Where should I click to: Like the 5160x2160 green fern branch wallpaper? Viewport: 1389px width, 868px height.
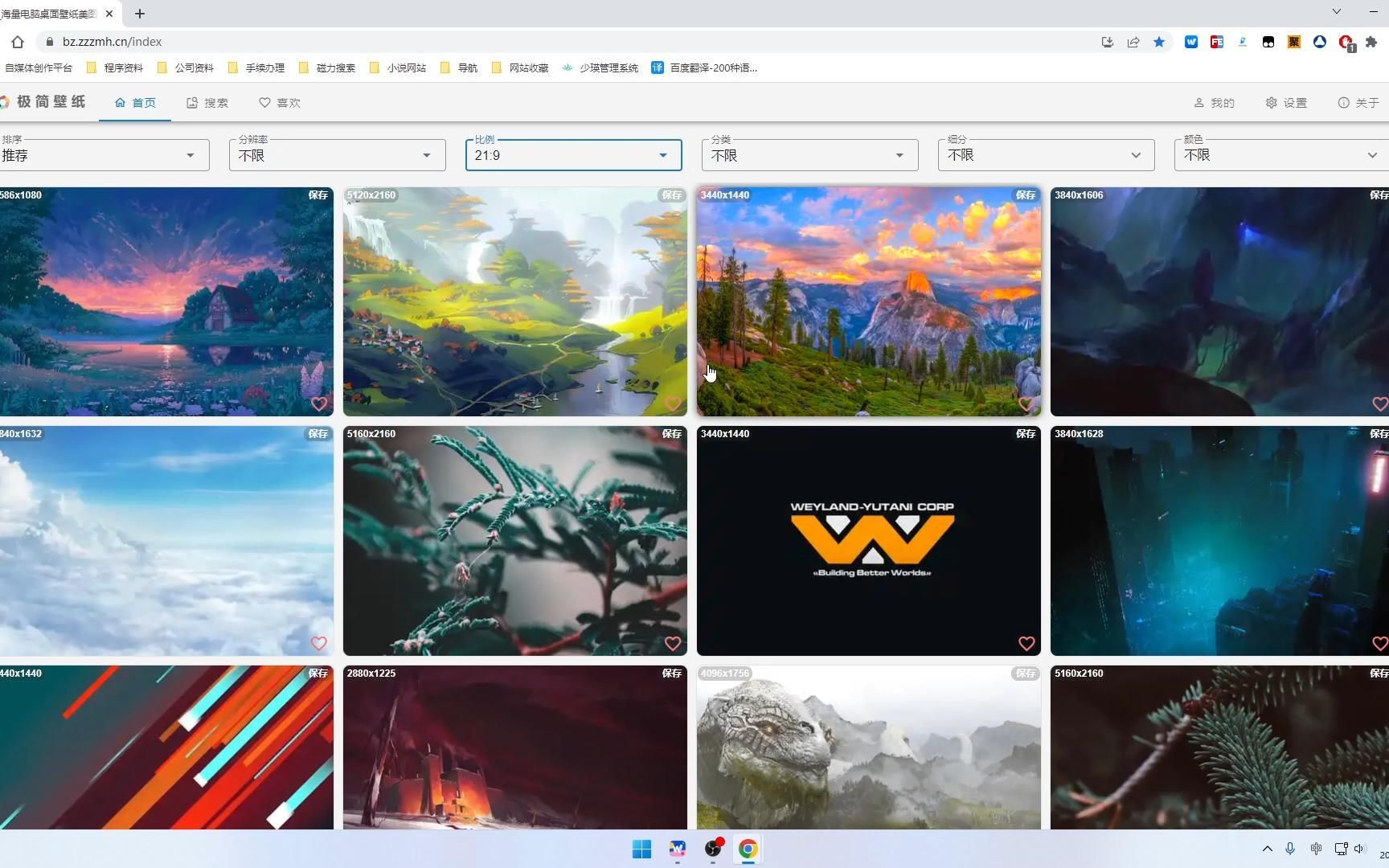[x=673, y=644]
